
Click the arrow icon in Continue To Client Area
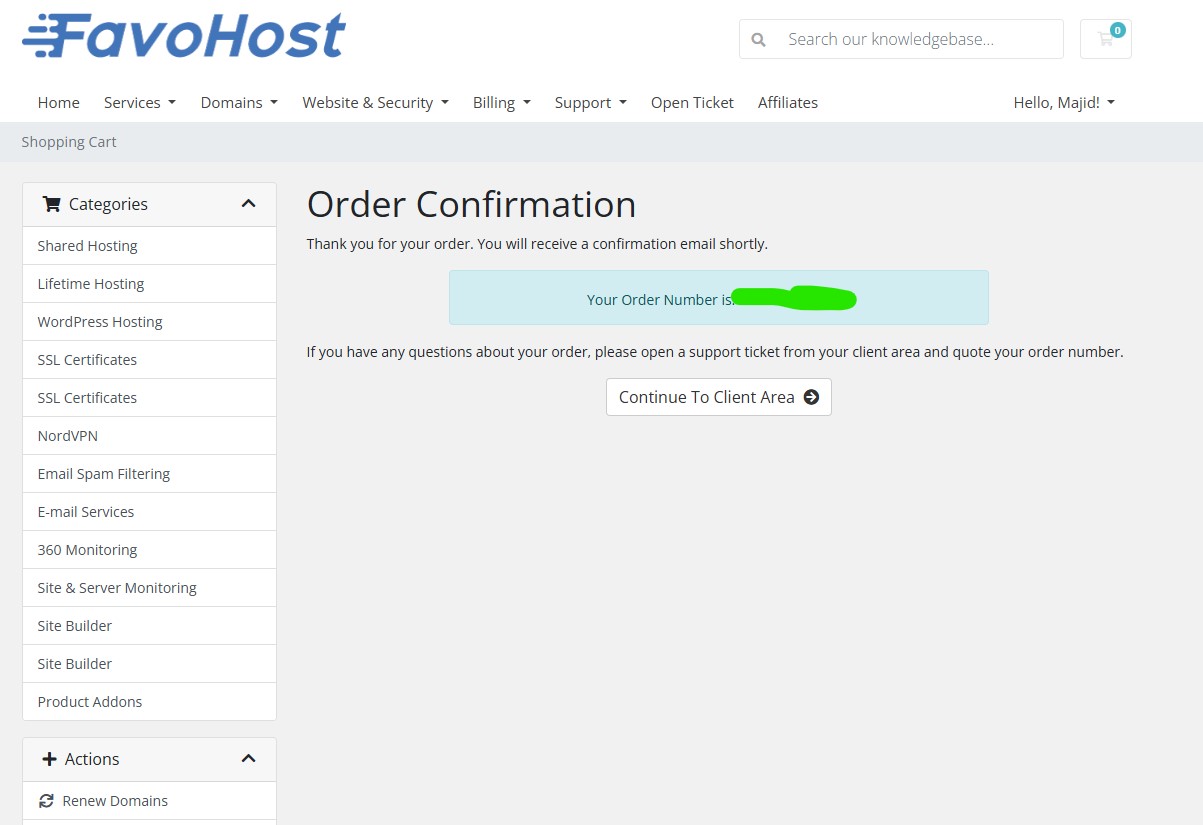tap(810, 397)
